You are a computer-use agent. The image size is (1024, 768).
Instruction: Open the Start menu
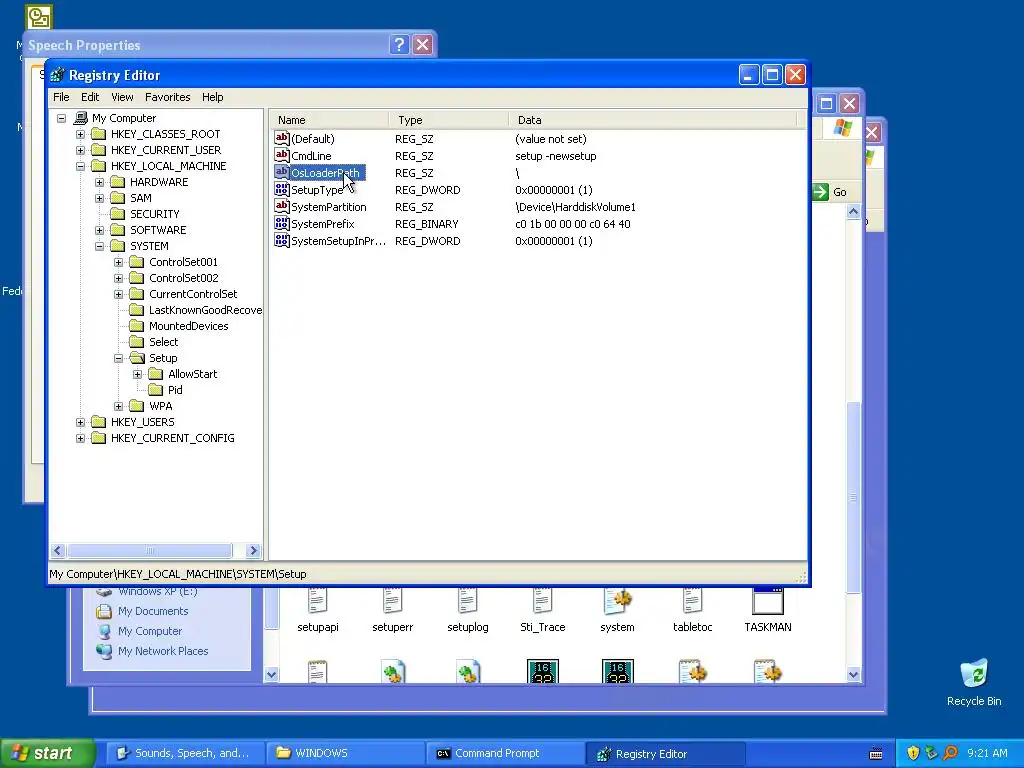point(47,753)
